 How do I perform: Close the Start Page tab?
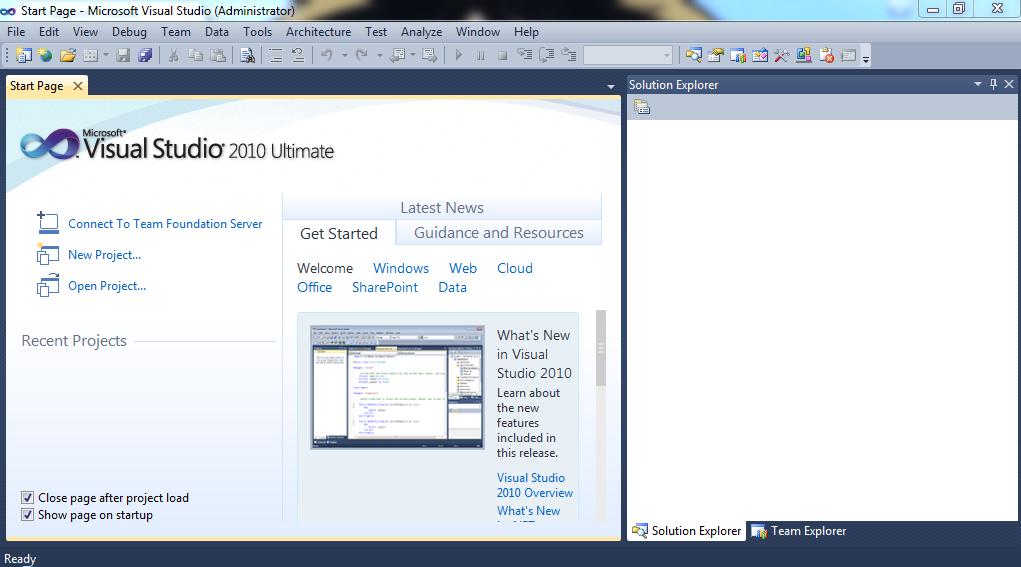click(x=77, y=86)
